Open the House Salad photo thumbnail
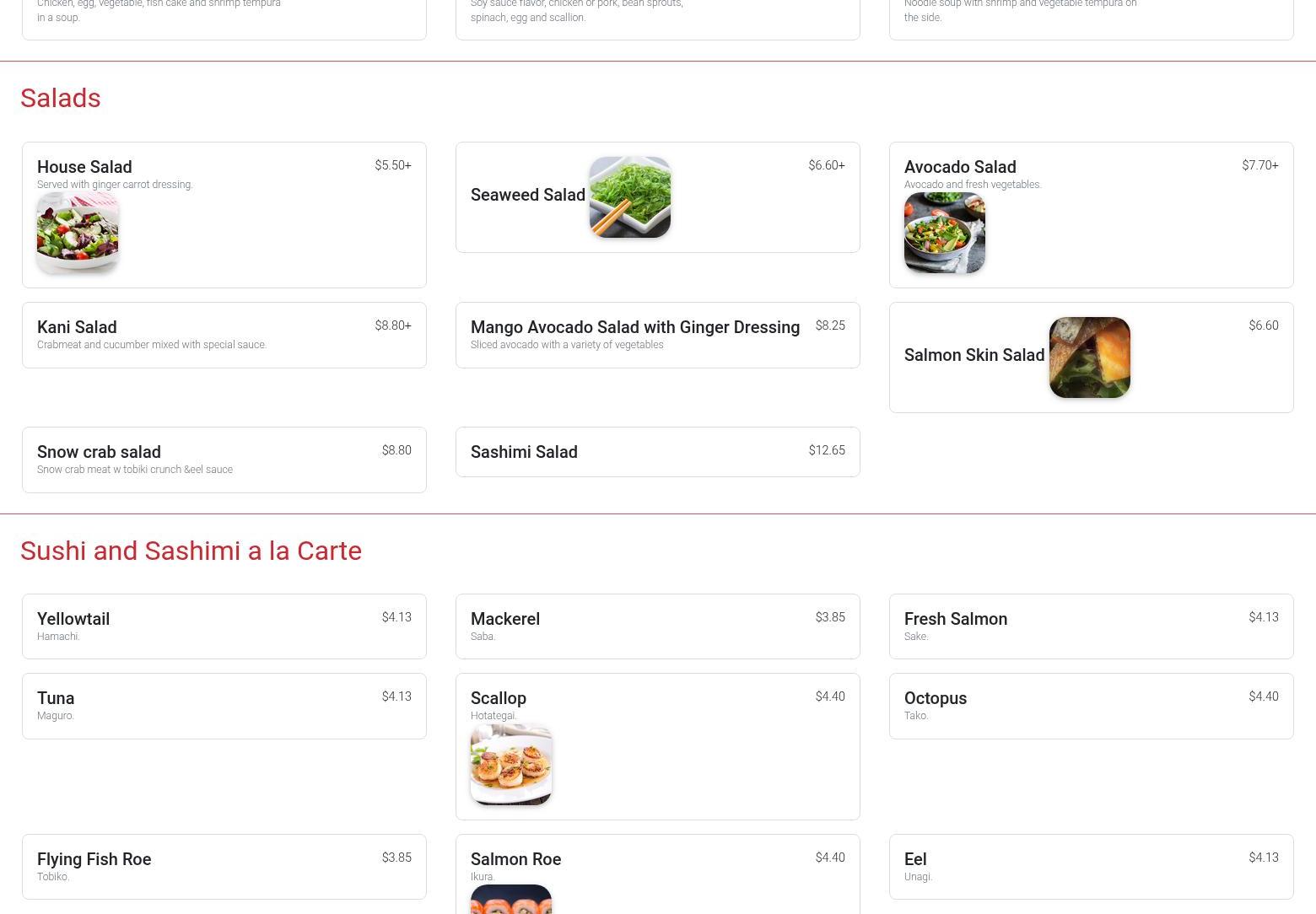The height and width of the screenshot is (914, 1316). click(x=78, y=233)
